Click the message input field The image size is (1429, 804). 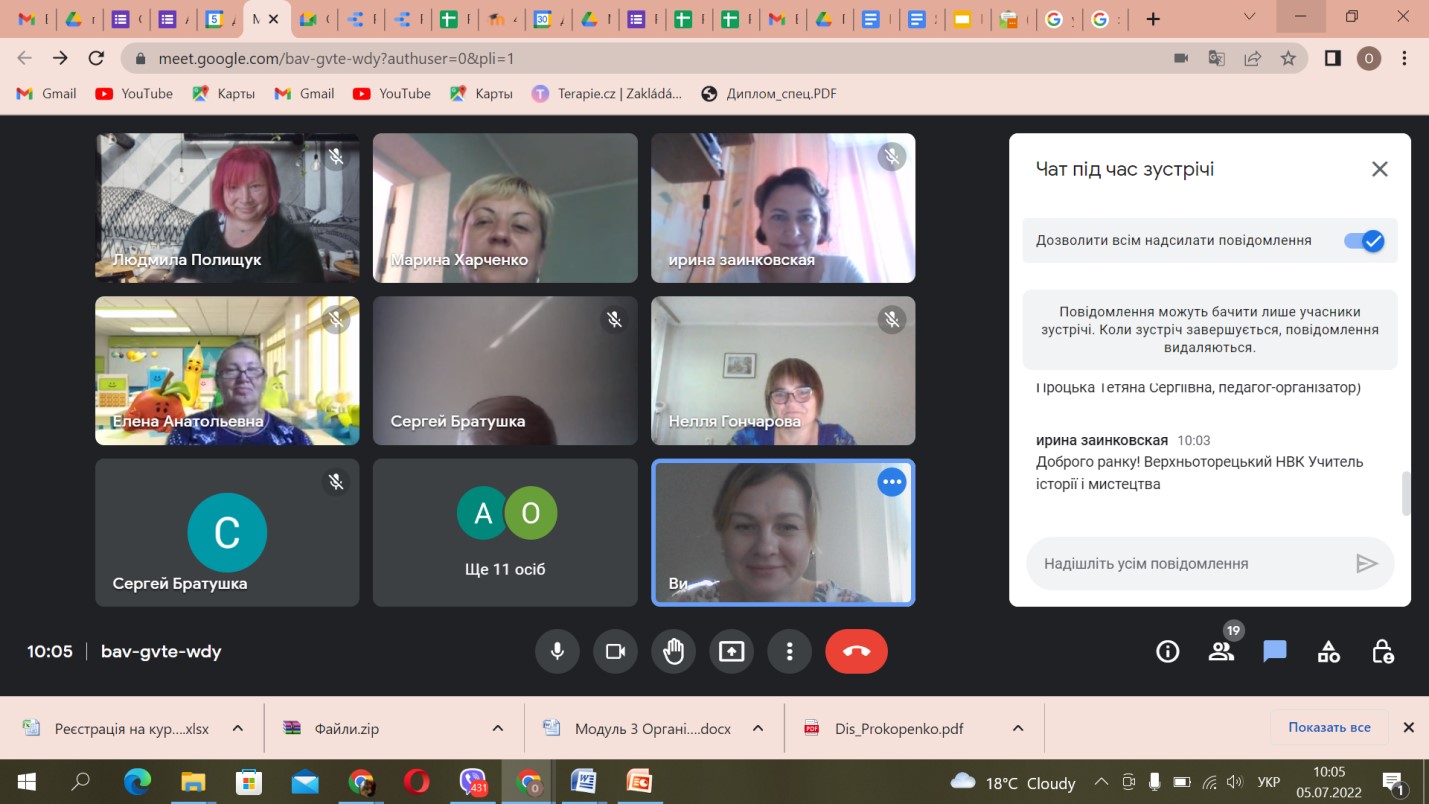1190,564
